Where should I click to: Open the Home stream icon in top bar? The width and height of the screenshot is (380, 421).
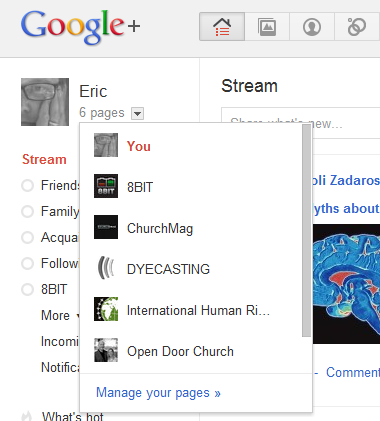click(x=222, y=27)
